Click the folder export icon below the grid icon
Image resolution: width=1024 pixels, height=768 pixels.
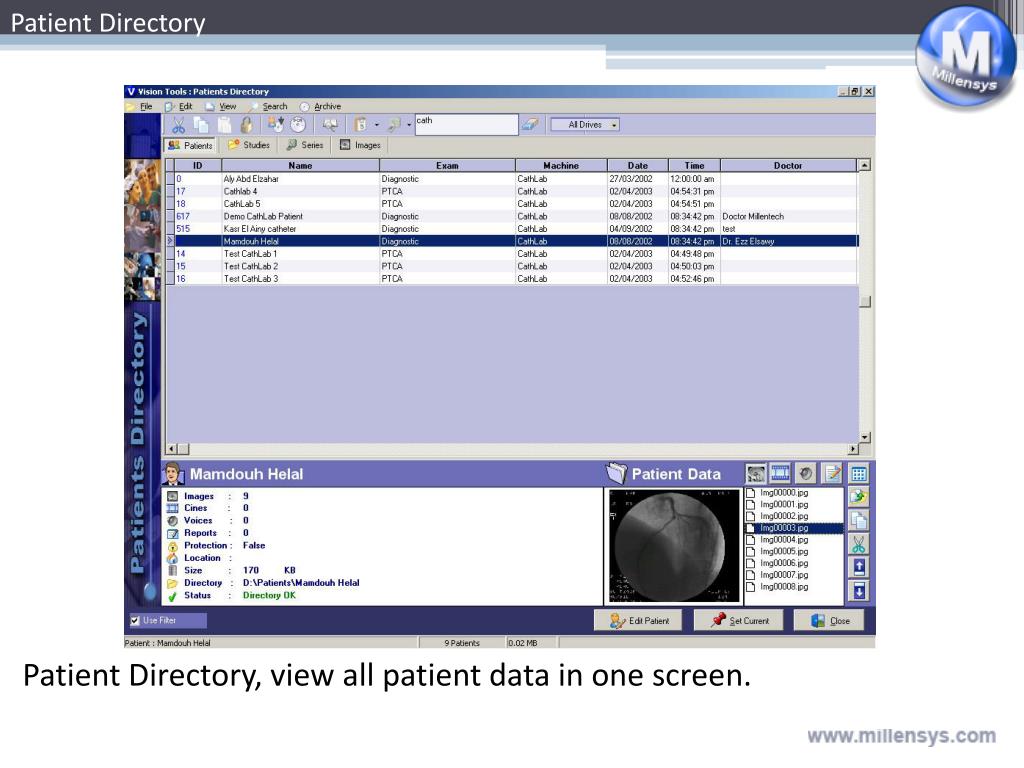[x=859, y=497]
